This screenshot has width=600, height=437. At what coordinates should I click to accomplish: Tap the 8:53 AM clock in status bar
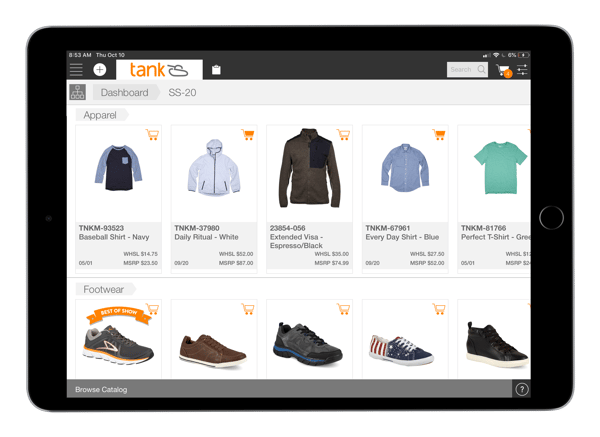80,55
